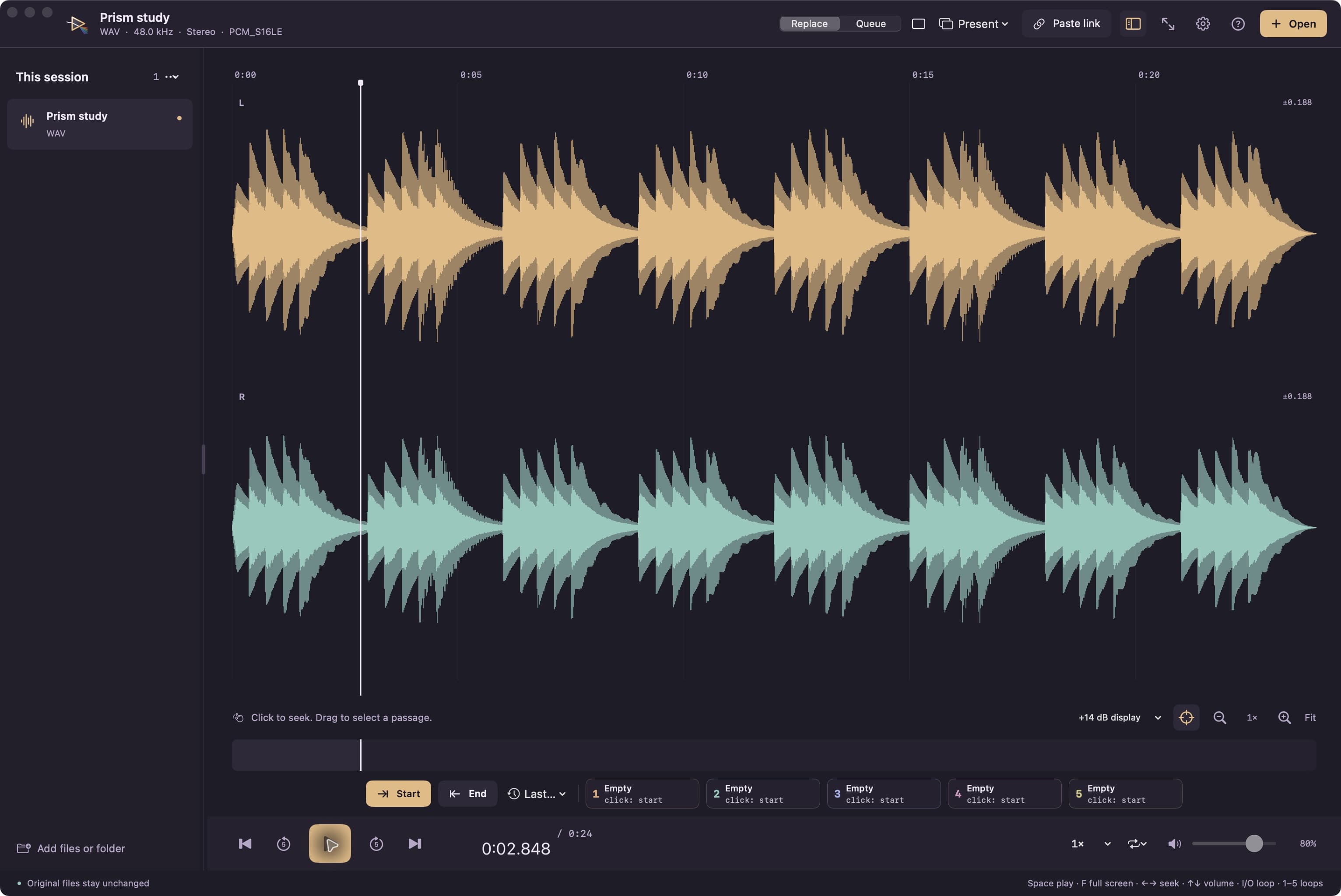The height and width of the screenshot is (896, 1341).
Task: Click loop slot 3 Empty
Action: click(884, 794)
